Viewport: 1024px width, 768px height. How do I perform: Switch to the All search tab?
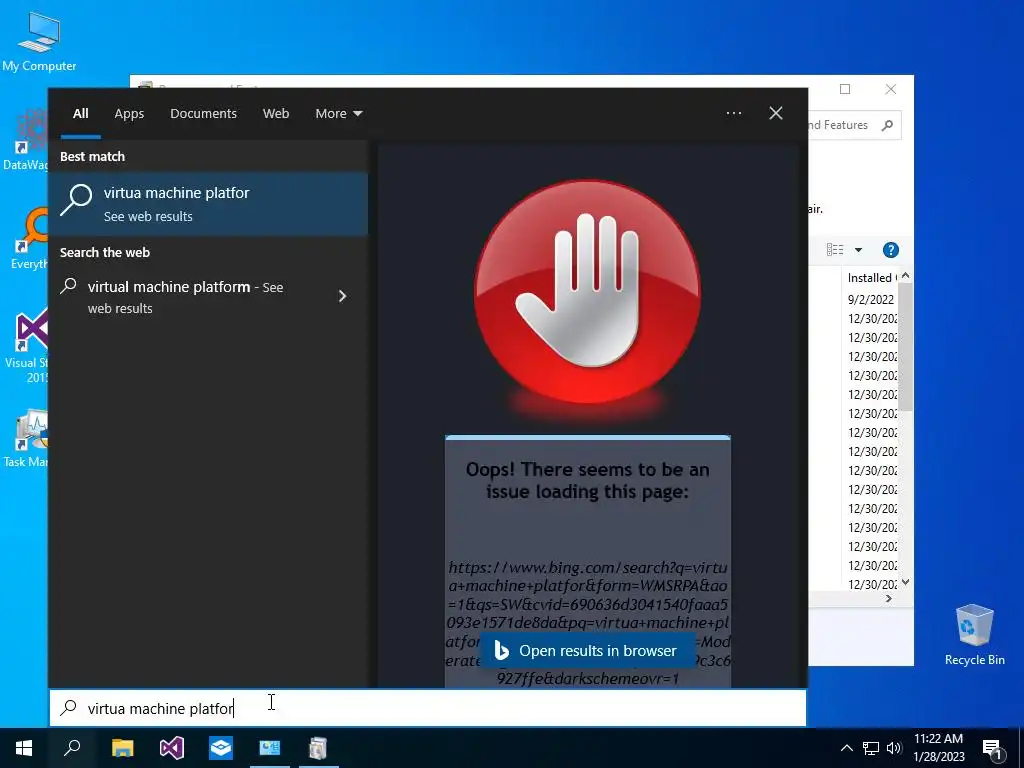click(x=80, y=114)
